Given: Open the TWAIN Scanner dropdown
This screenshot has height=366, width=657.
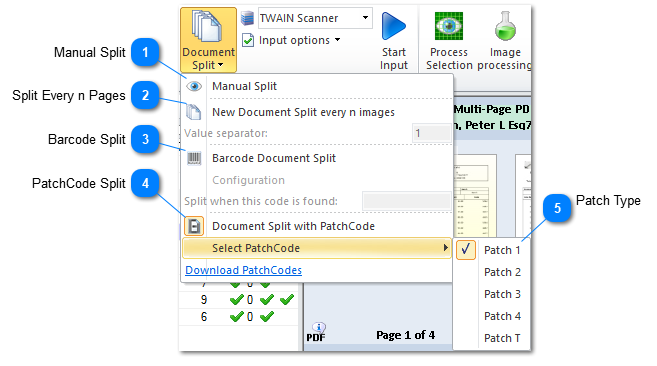Looking at the screenshot, I should pyautogui.click(x=365, y=18).
